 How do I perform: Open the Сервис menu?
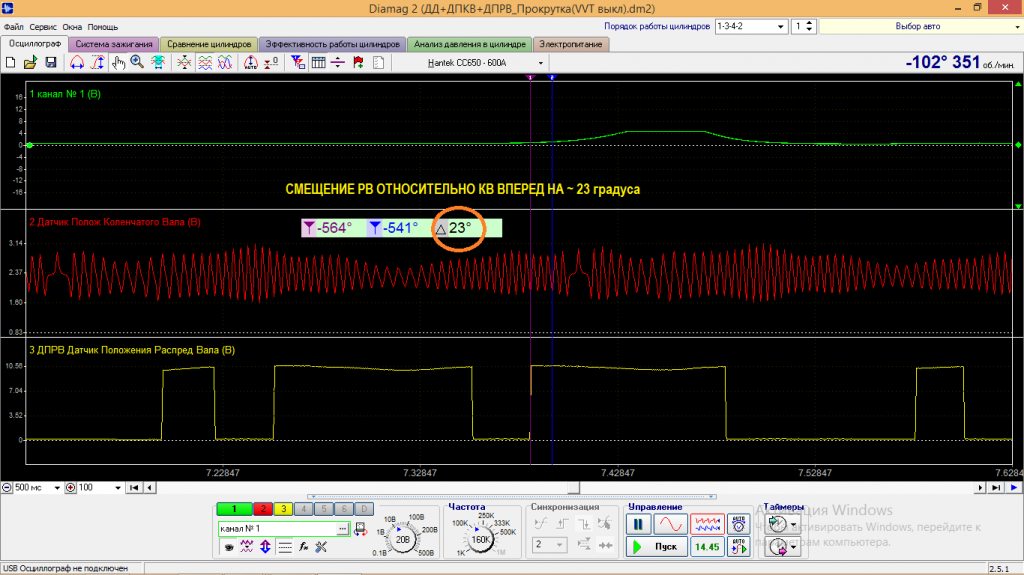click(43, 27)
